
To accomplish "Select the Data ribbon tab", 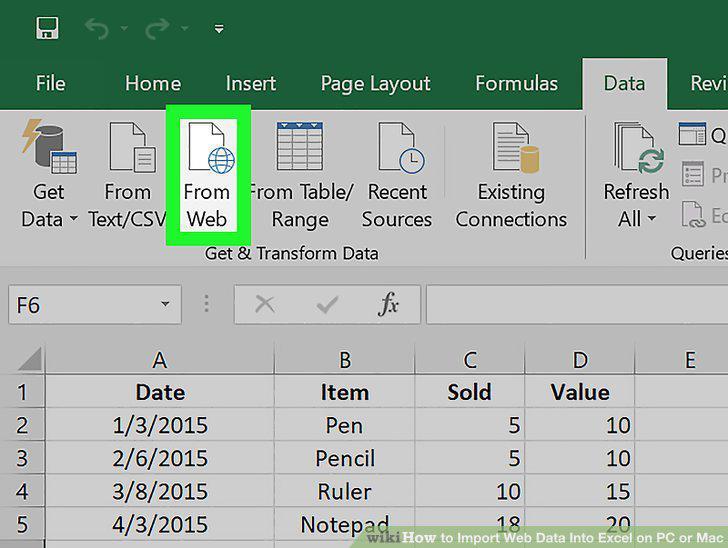I will [624, 84].
